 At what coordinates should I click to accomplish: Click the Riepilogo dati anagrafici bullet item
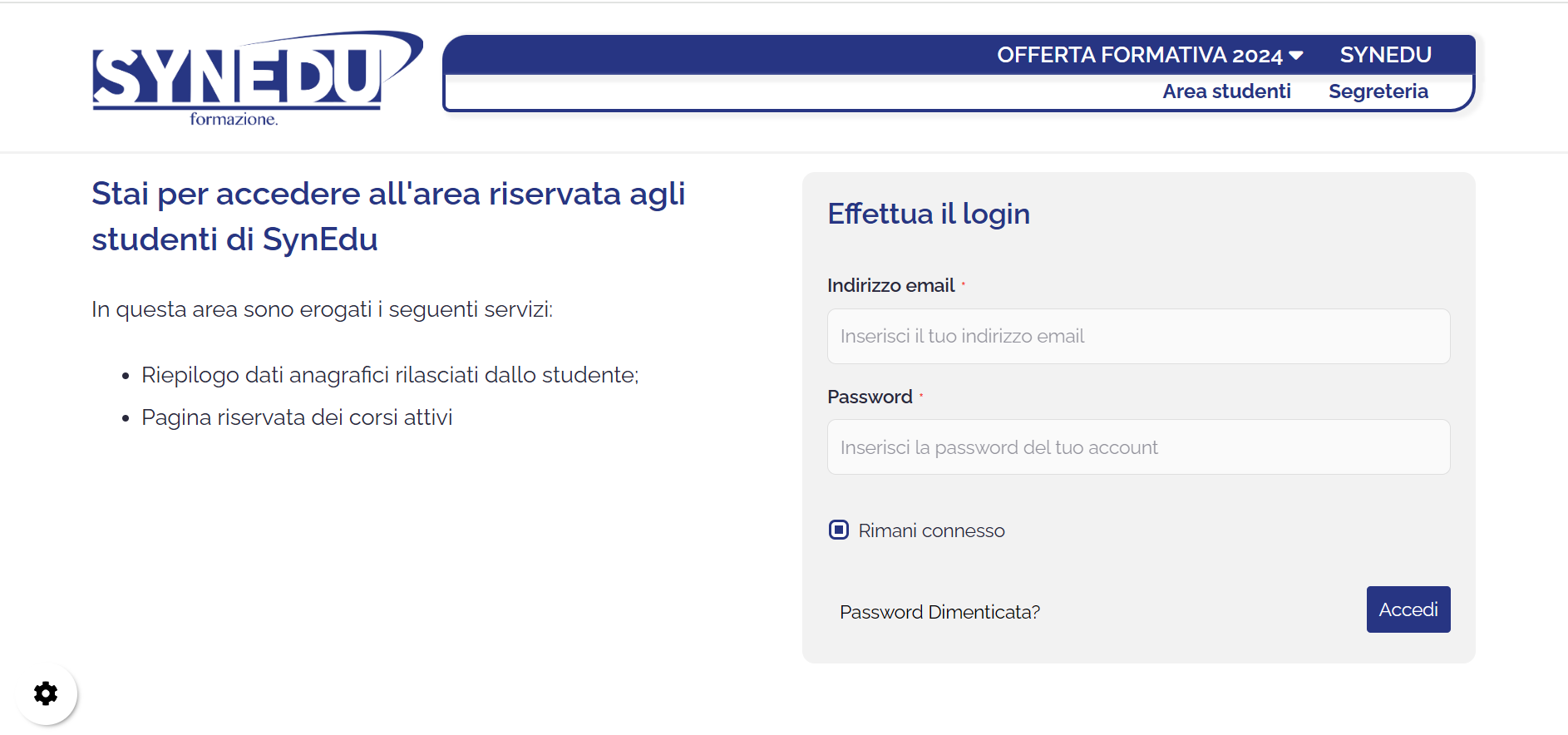389,375
